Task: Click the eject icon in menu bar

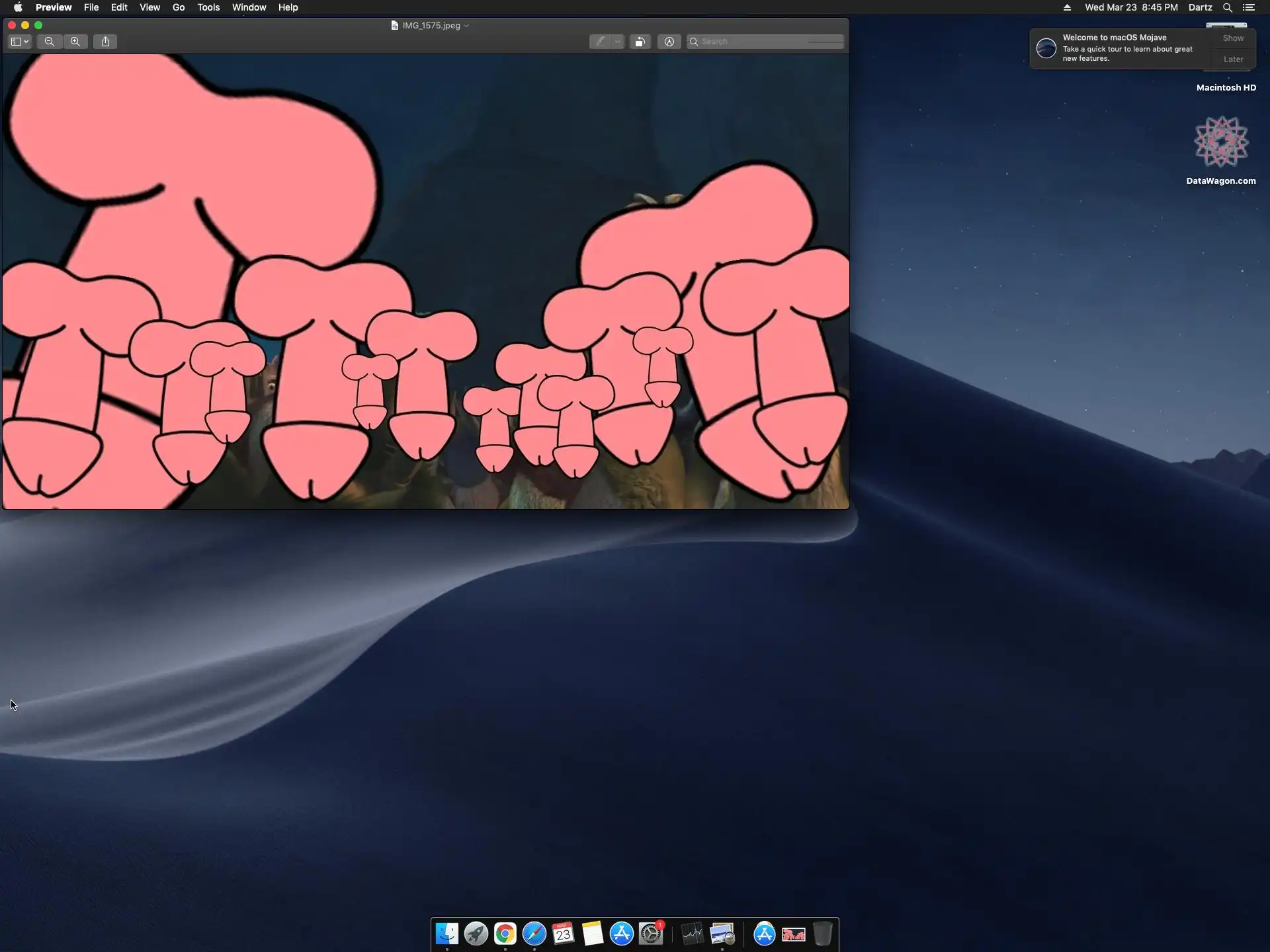Action: [x=1067, y=7]
